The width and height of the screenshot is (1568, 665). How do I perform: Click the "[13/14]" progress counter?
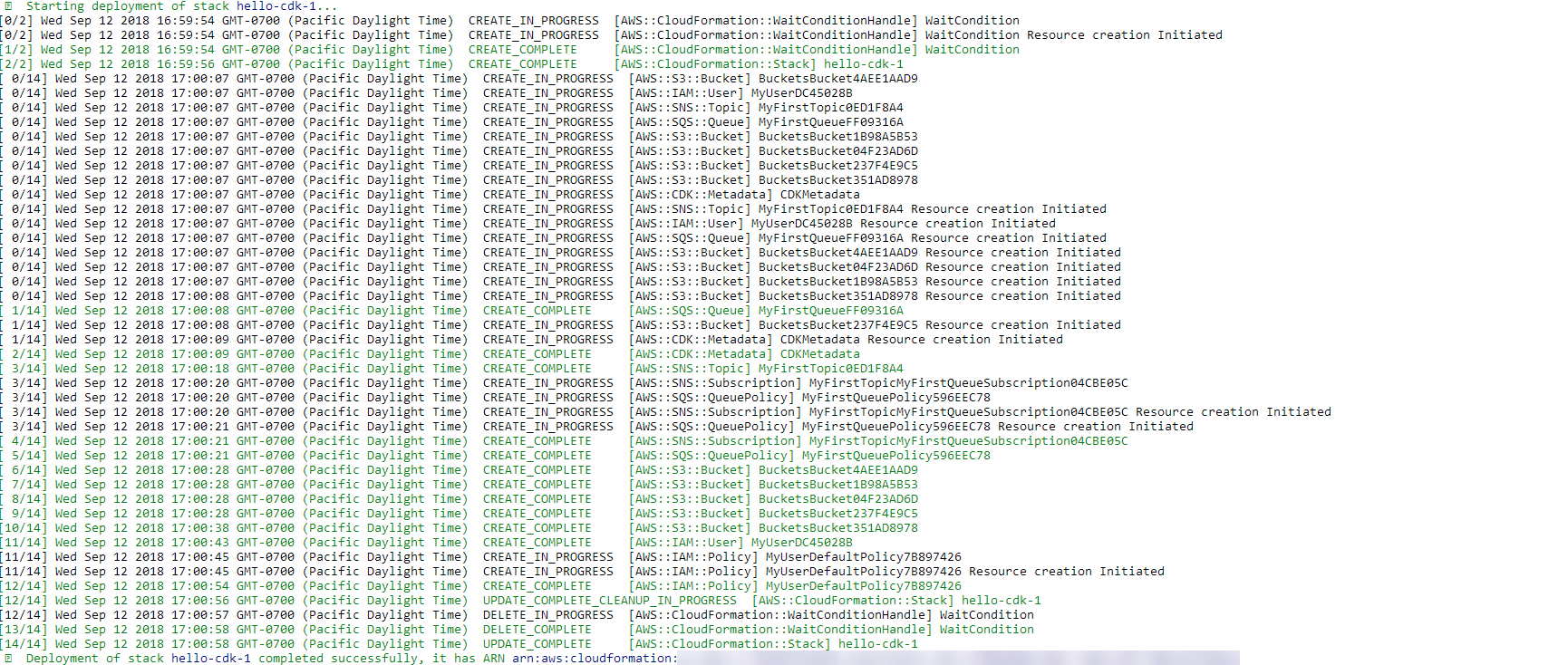click(x=24, y=630)
